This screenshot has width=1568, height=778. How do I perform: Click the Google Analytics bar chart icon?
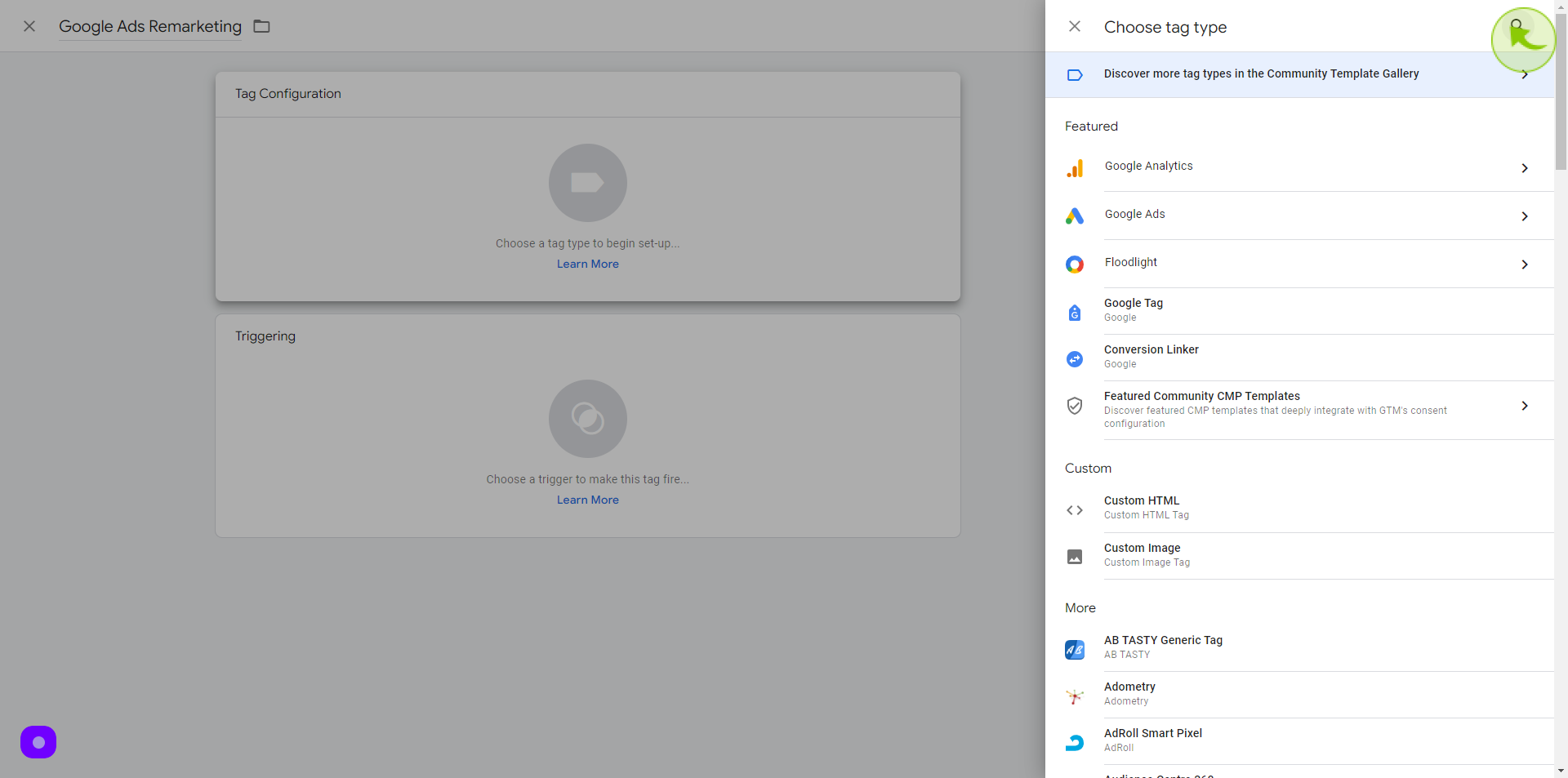point(1075,168)
